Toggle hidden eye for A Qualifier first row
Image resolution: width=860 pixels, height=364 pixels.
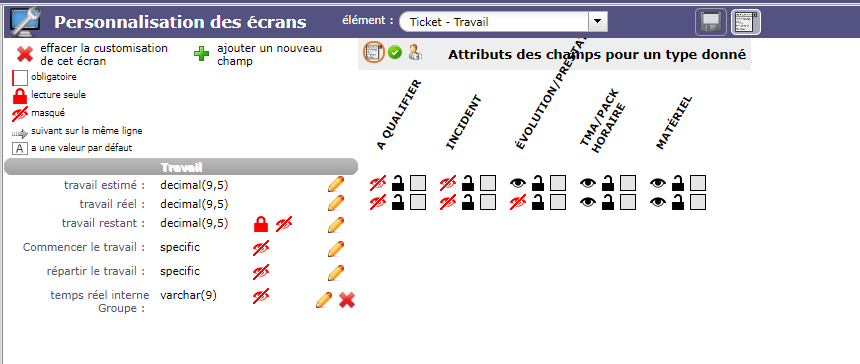tap(378, 183)
